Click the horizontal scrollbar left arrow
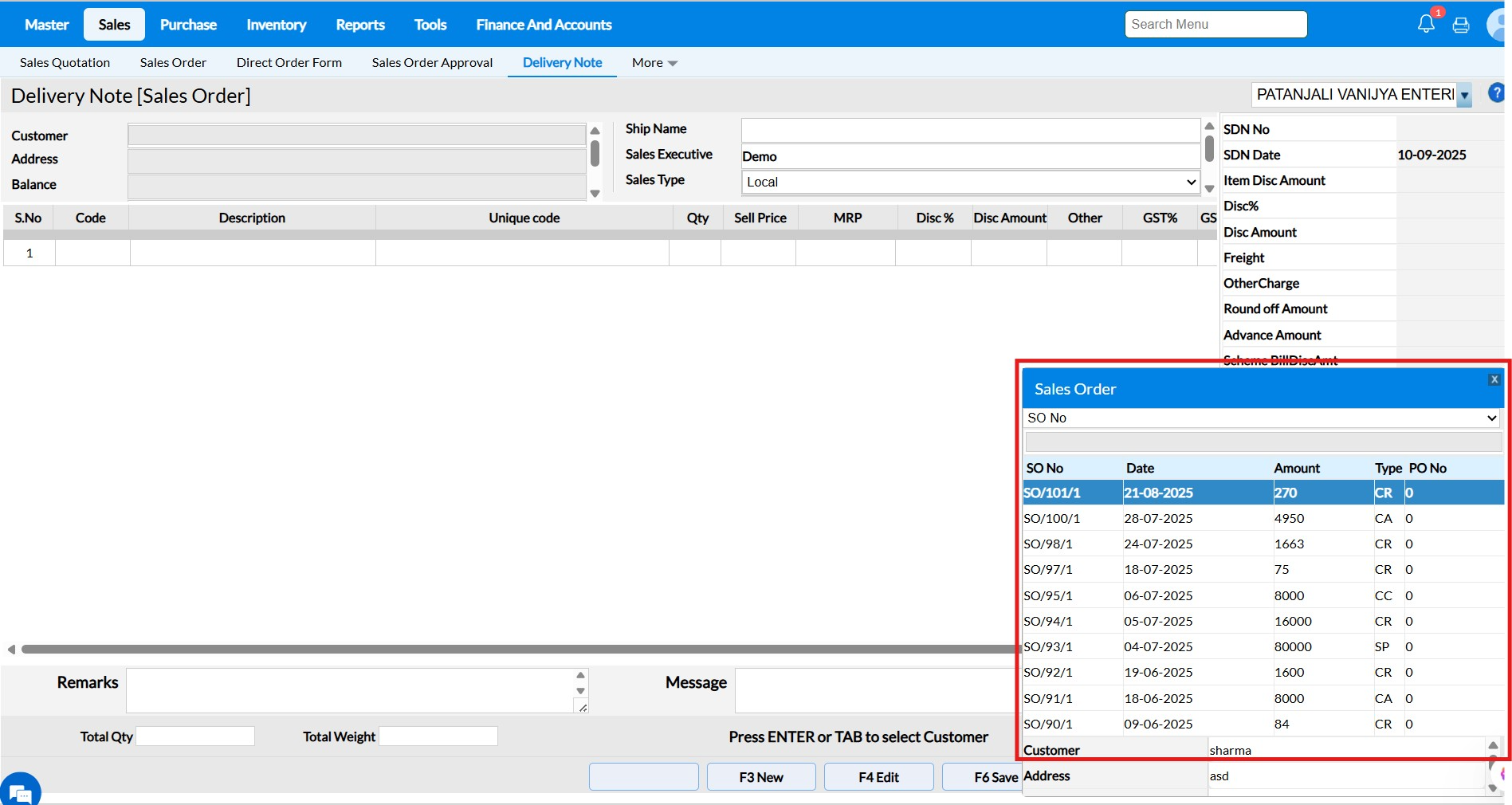The width and height of the screenshot is (1512, 805). click(x=11, y=650)
